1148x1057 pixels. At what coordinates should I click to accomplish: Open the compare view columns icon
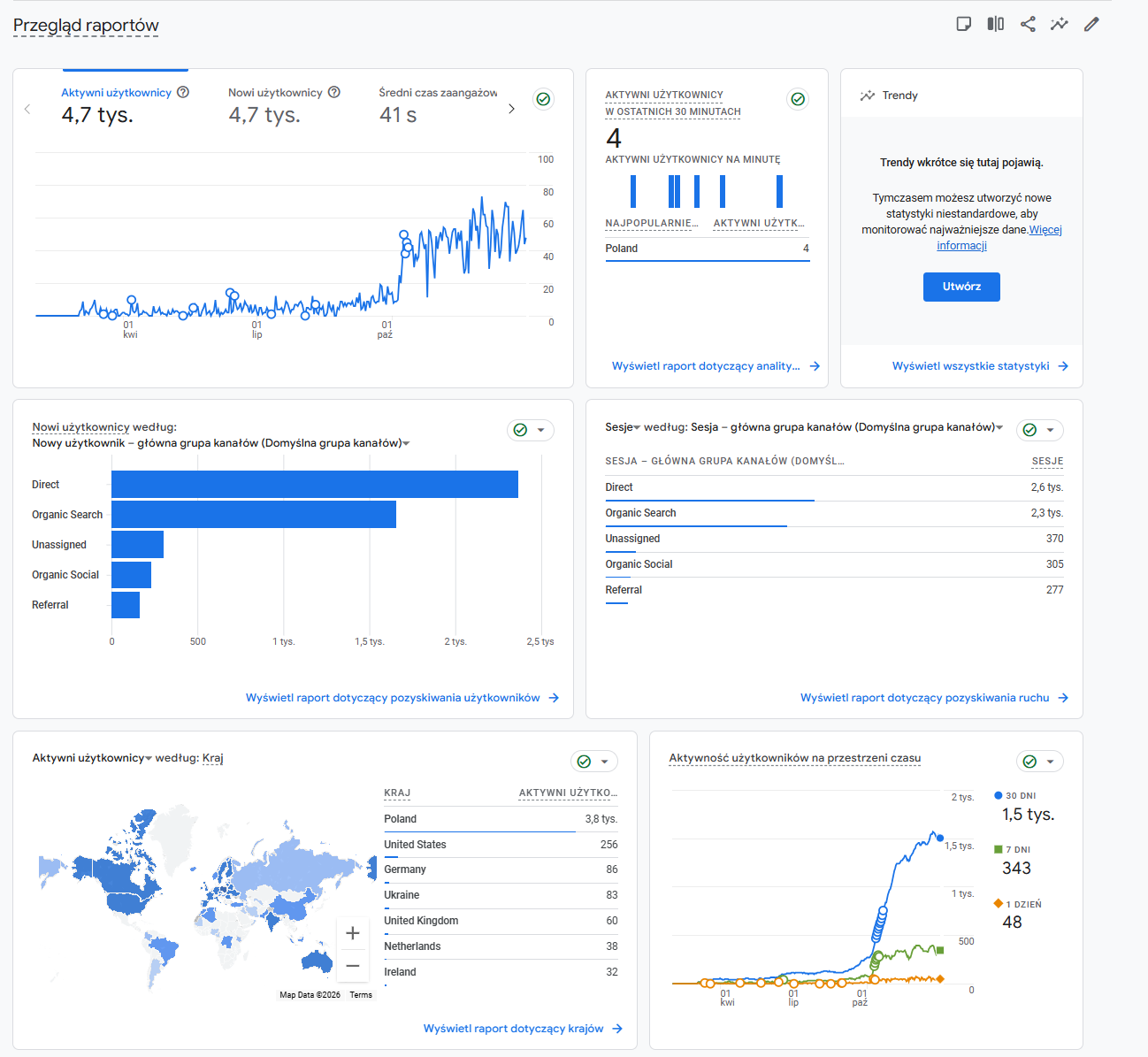(x=996, y=24)
